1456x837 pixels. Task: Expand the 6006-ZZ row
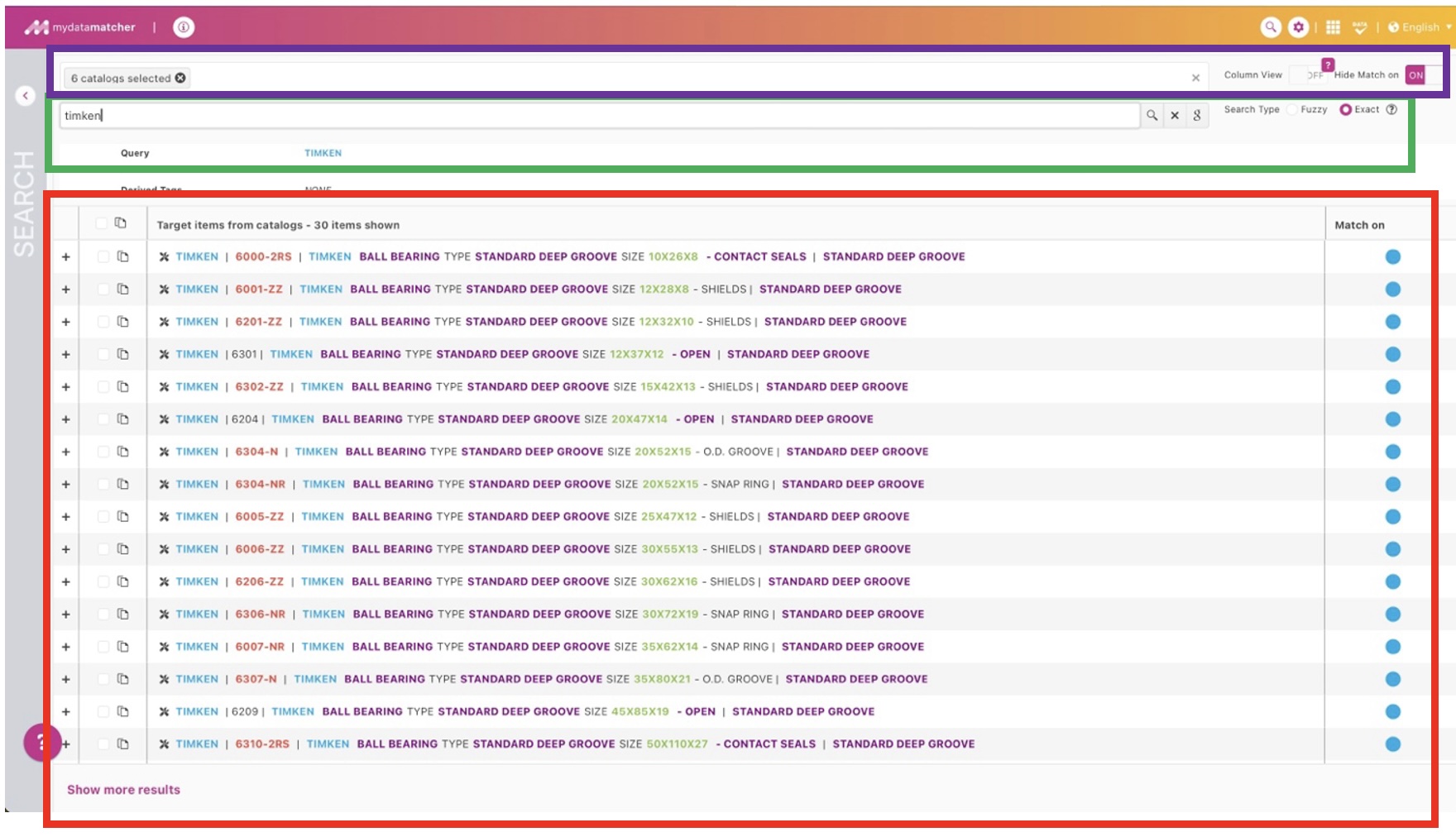(65, 549)
